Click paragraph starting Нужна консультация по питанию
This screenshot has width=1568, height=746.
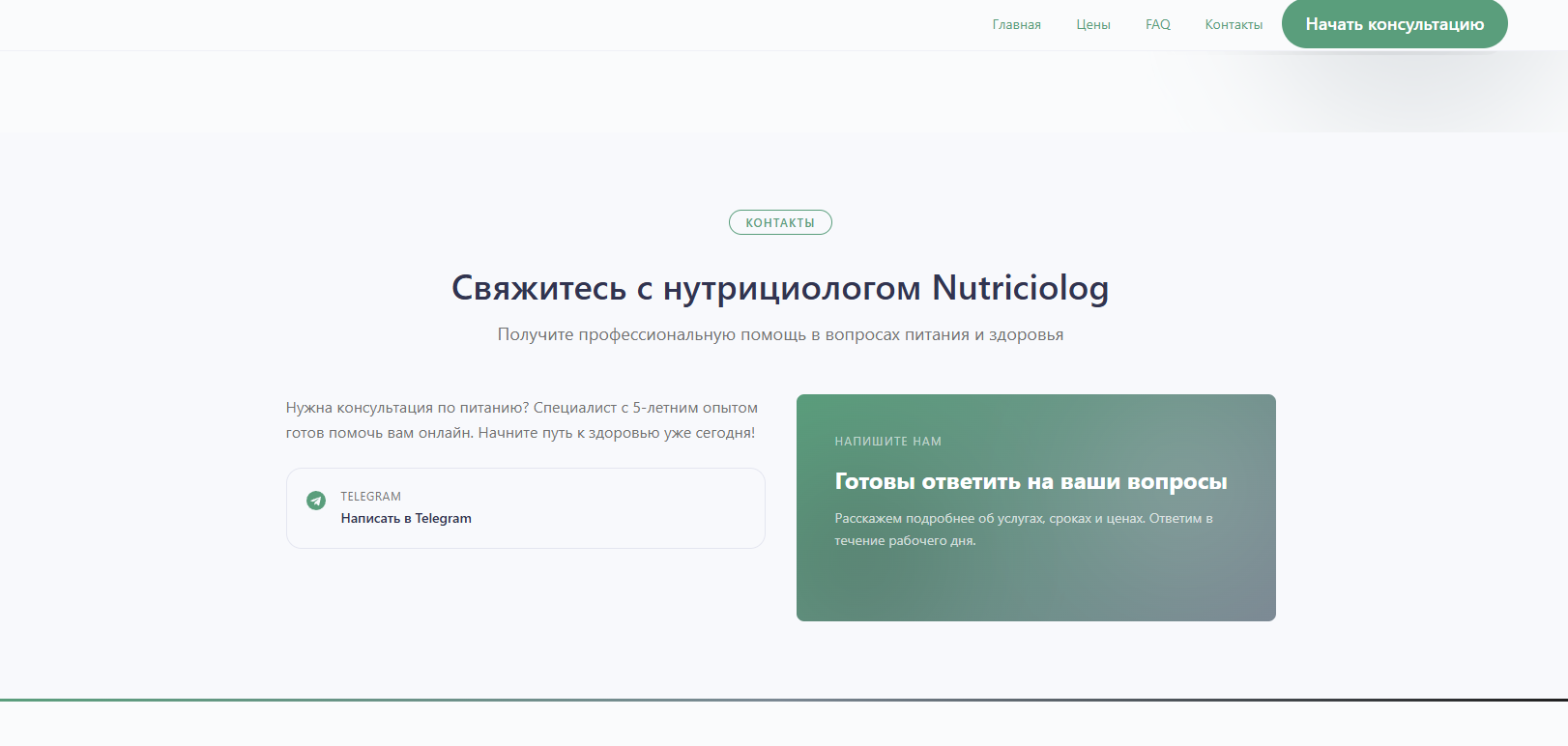(x=521, y=420)
